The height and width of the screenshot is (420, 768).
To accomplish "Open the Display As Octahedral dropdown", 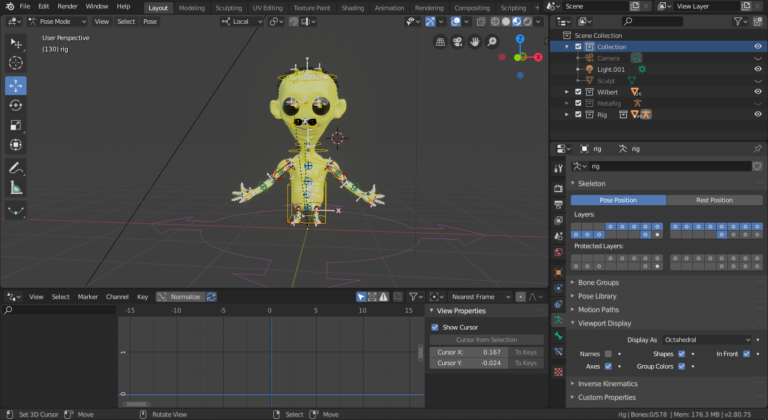I will coord(707,340).
